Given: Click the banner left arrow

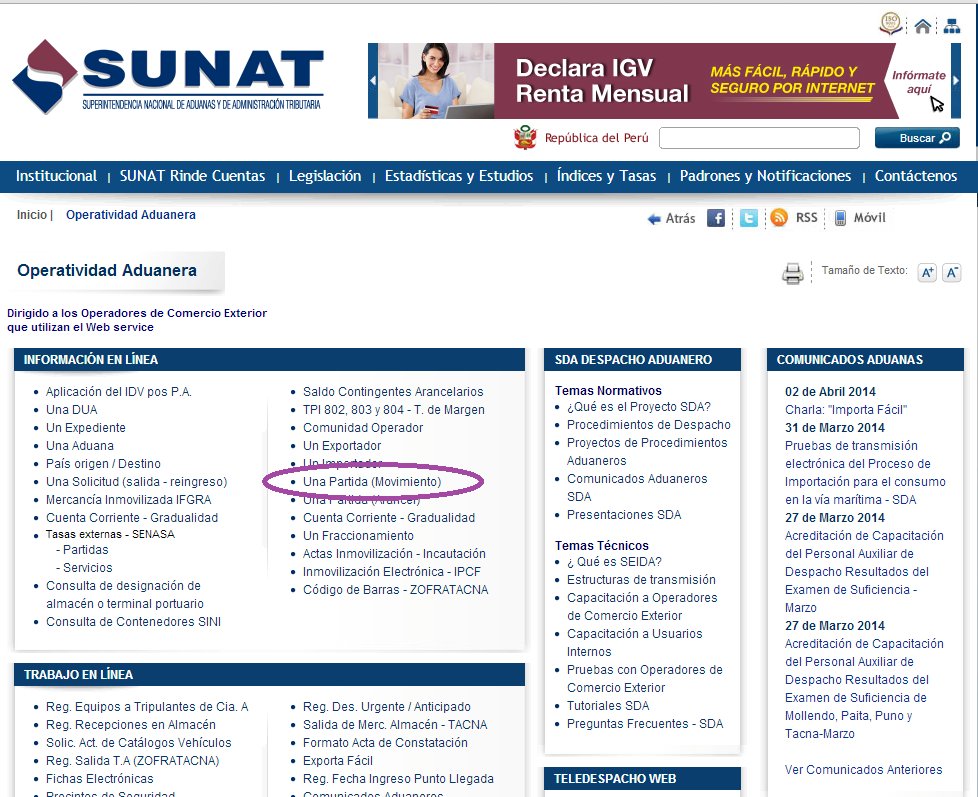Looking at the screenshot, I should (373, 80).
